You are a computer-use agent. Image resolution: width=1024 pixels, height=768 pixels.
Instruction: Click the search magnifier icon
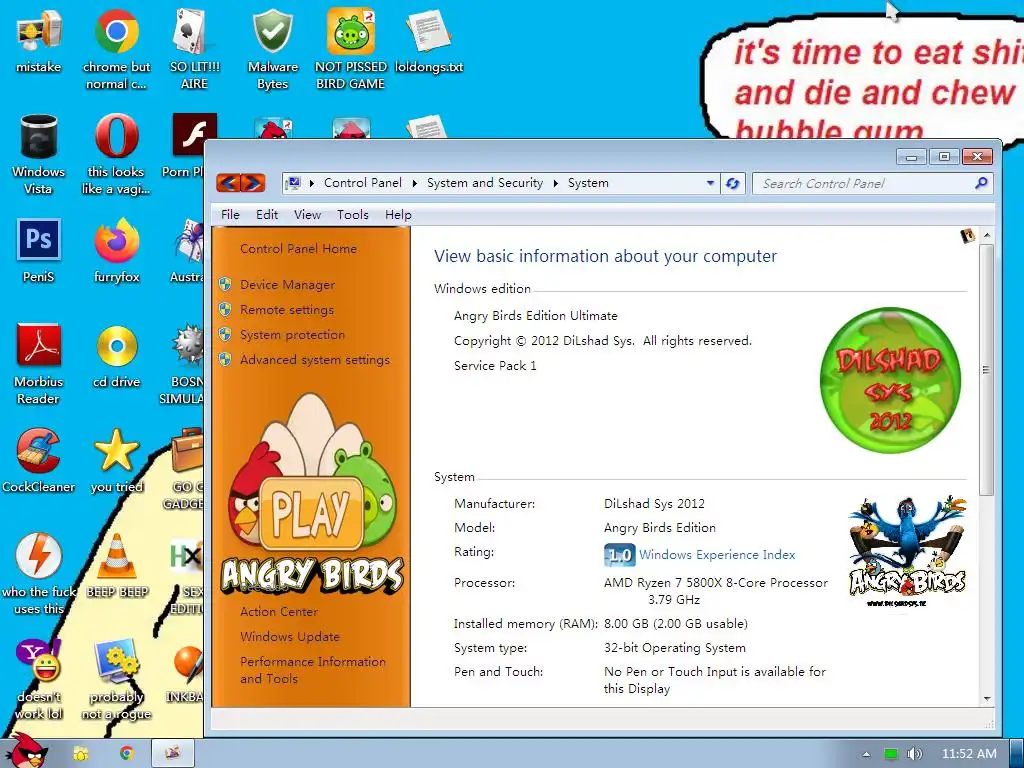981,184
